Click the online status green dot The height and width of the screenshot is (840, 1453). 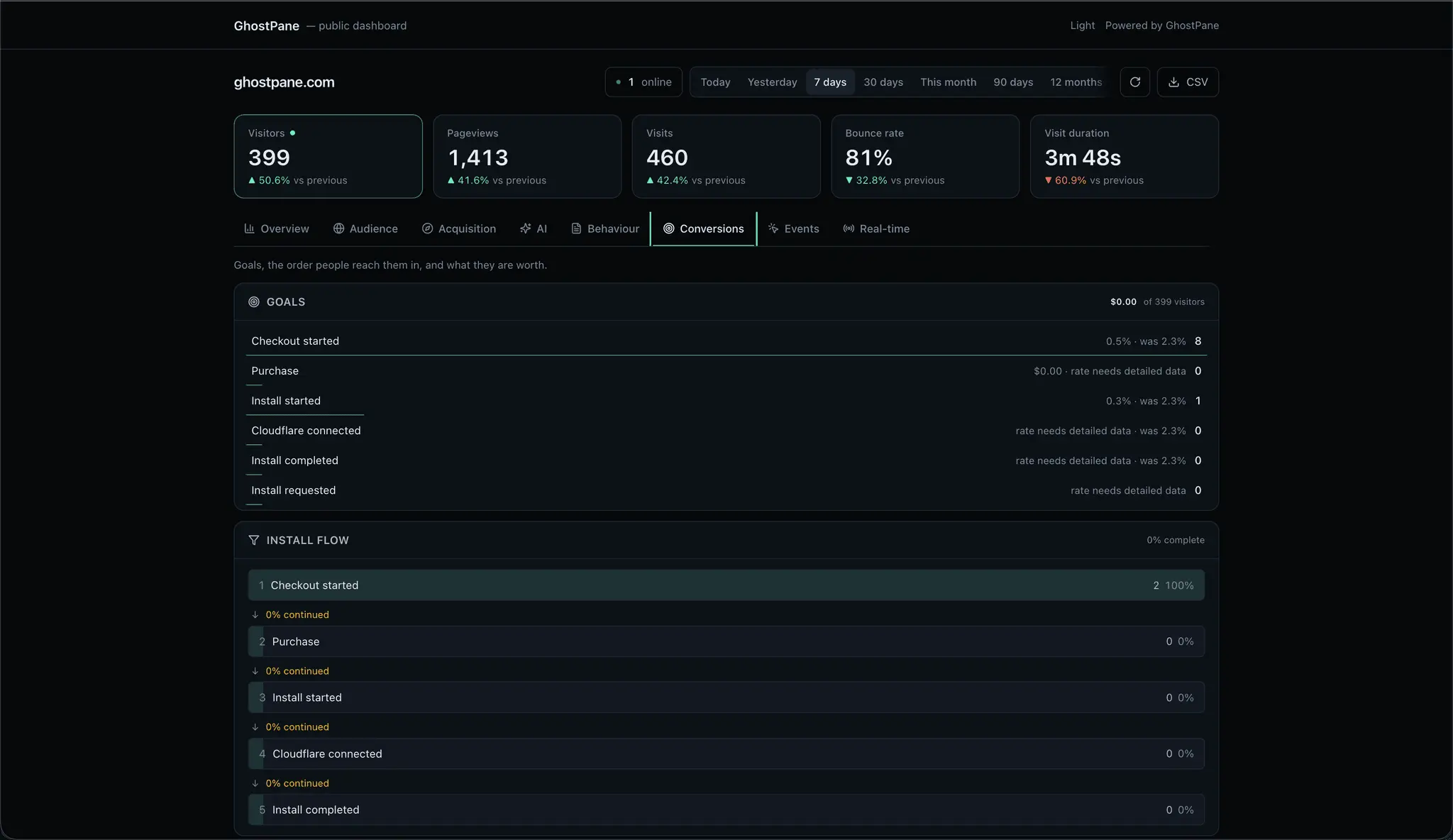click(x=619, y=82)
